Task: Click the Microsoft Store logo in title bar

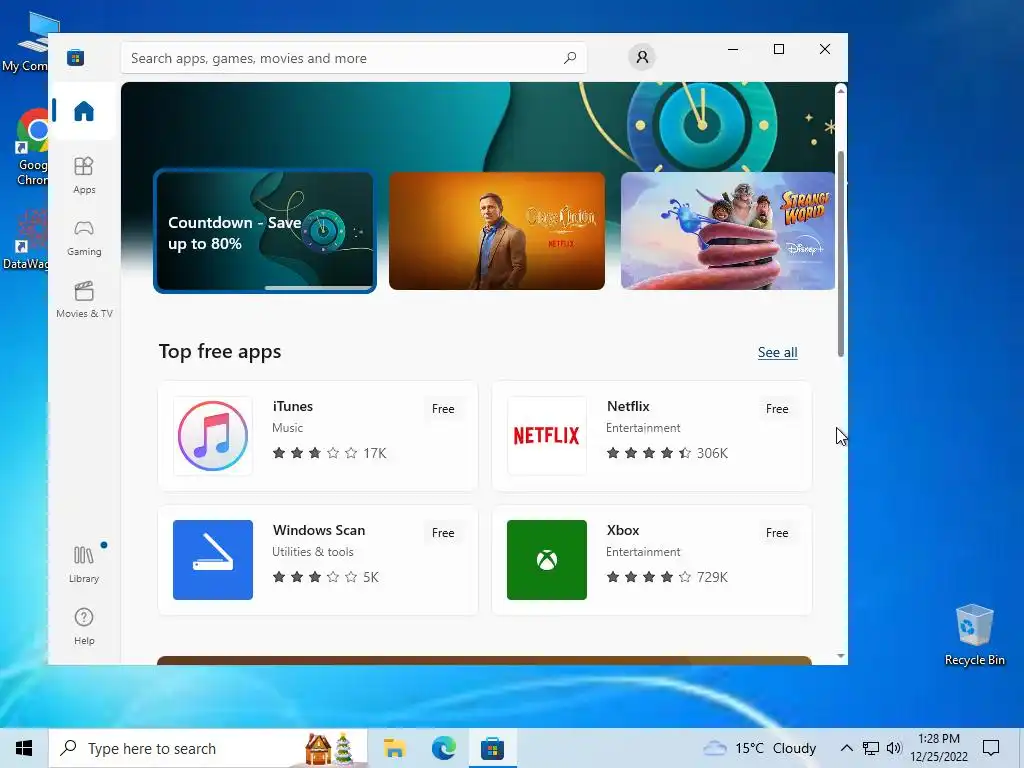Action: (x=76, y=57)
